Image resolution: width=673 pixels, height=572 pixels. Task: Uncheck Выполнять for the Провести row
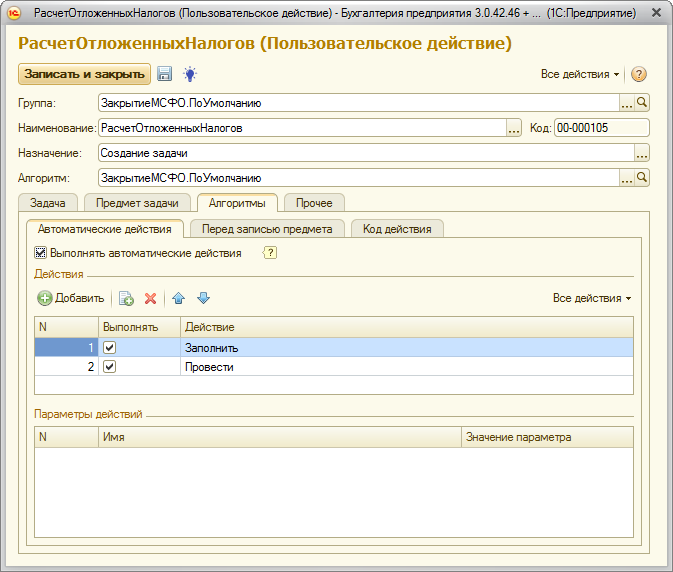pyautogui.click(x=110, y=367)
